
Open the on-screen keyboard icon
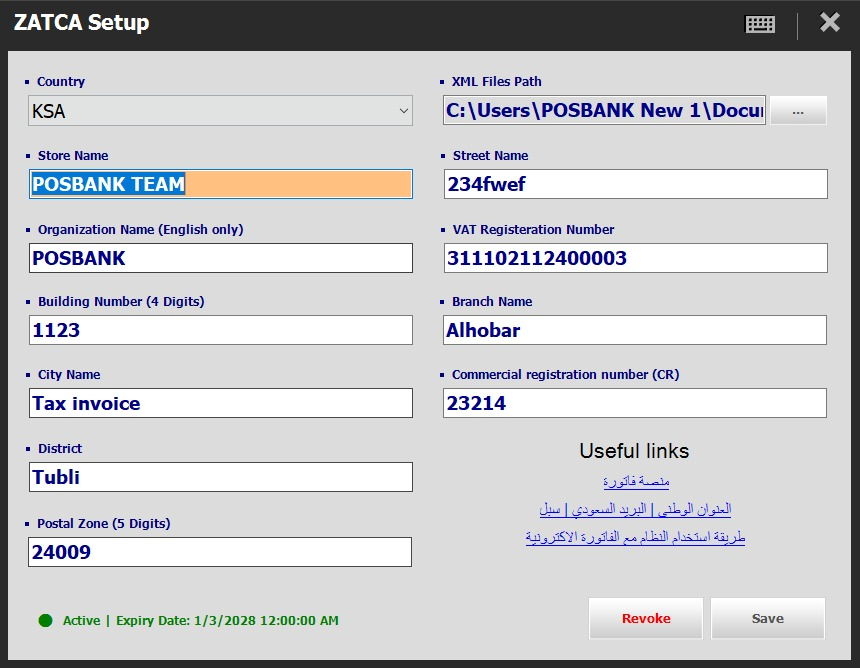coord(760,23)
